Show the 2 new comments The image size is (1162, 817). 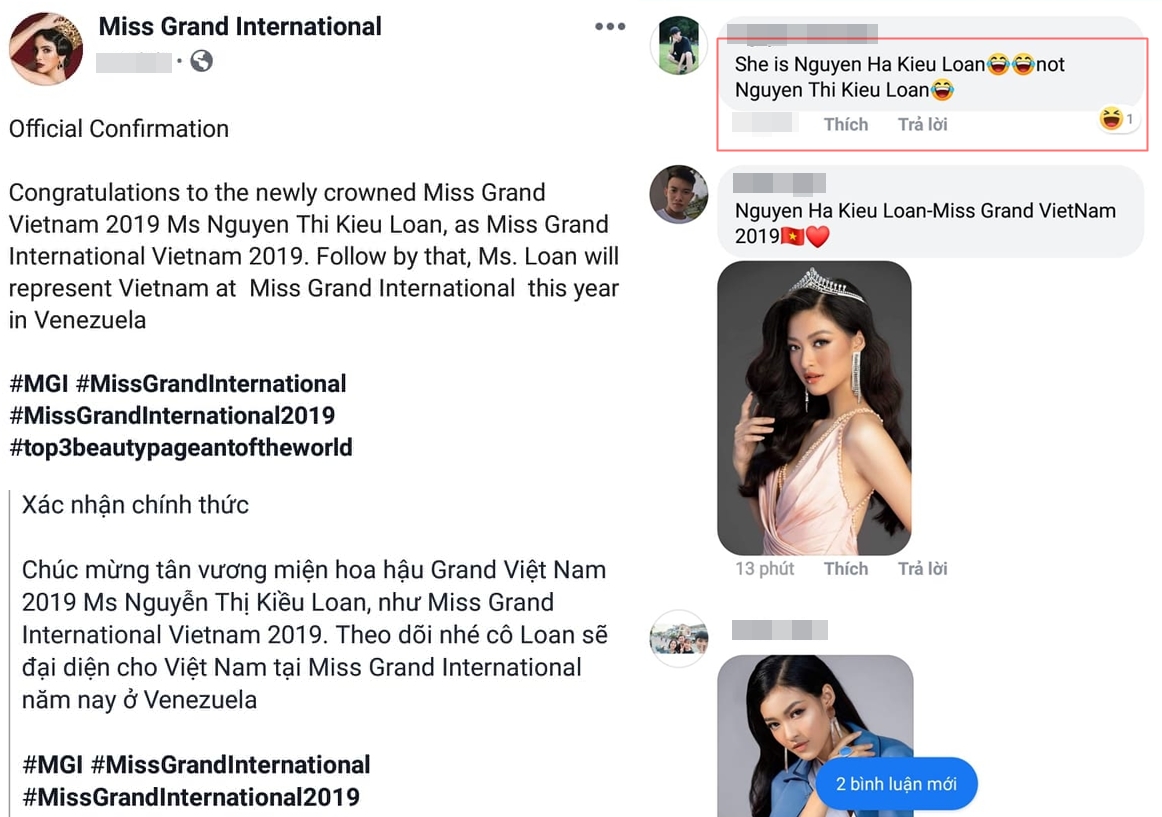tap(896, 783)
